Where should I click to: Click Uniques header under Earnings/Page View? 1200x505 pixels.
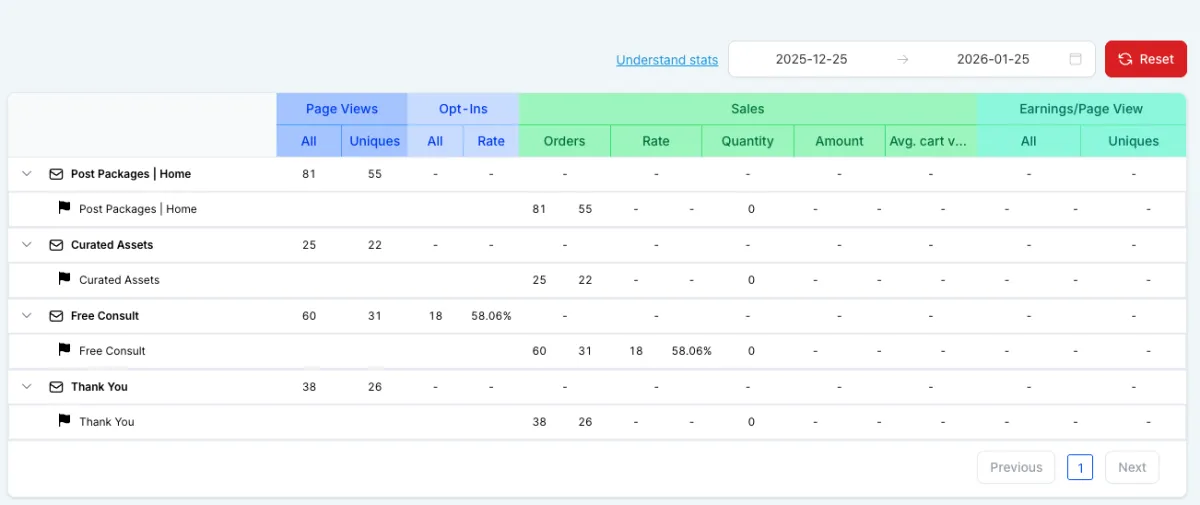pyautogui.click(x=1133, y=141)
